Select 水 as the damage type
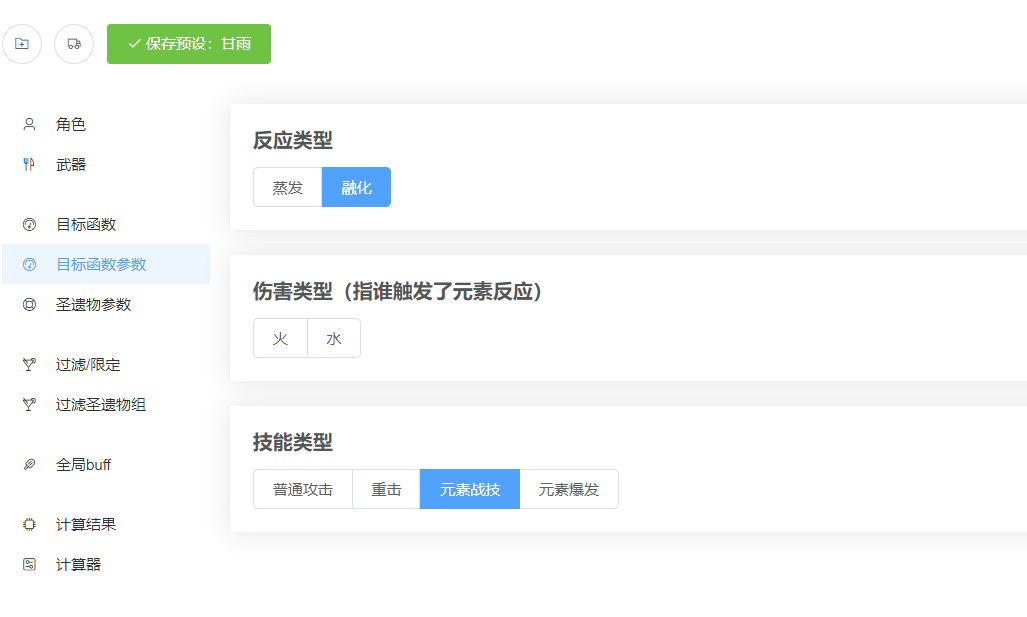Viewport: 1027px width, 617px height. pyautogui.click(x=334, y=338)
